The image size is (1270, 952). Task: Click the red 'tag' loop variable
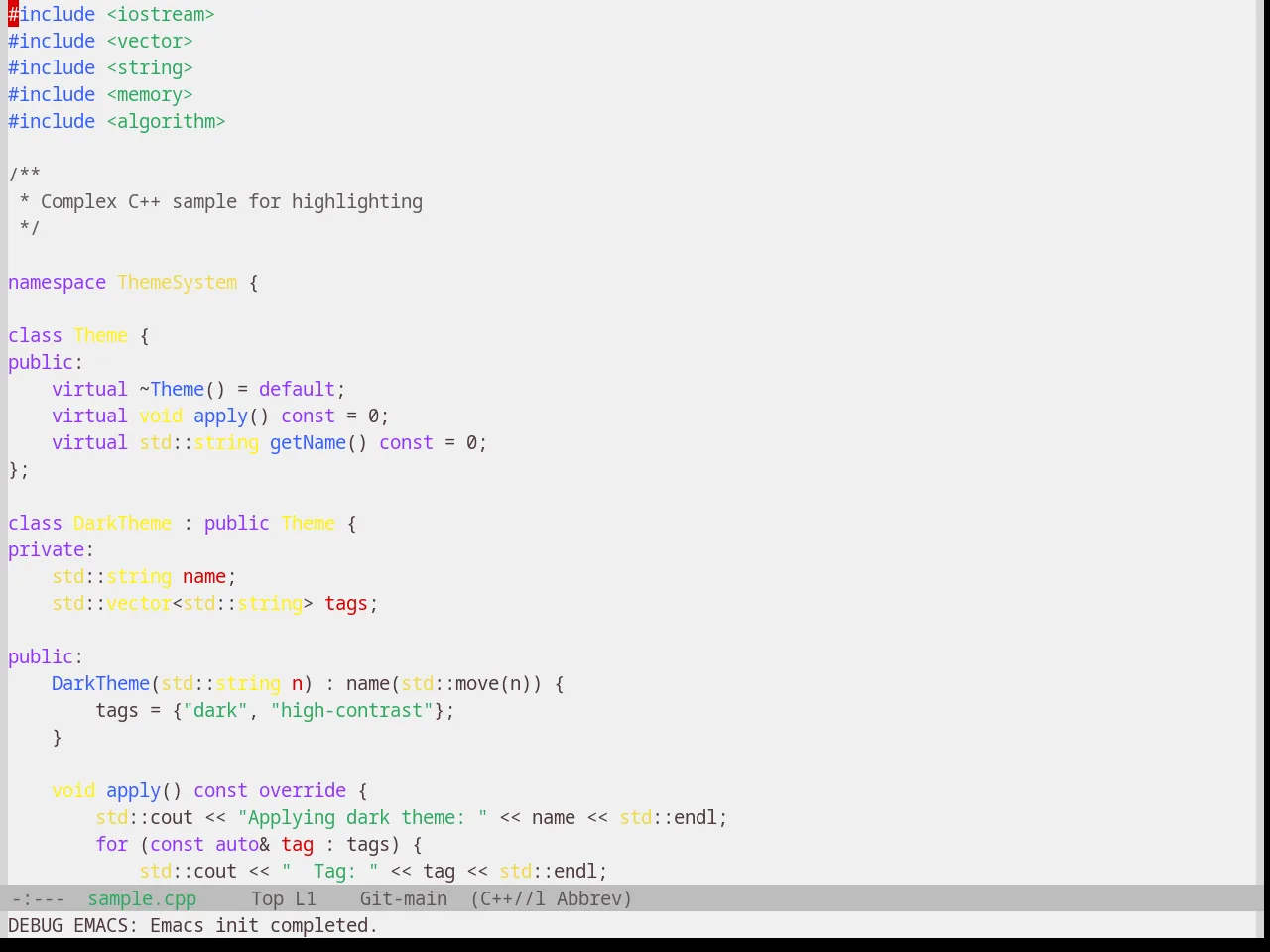coord(297,844)
